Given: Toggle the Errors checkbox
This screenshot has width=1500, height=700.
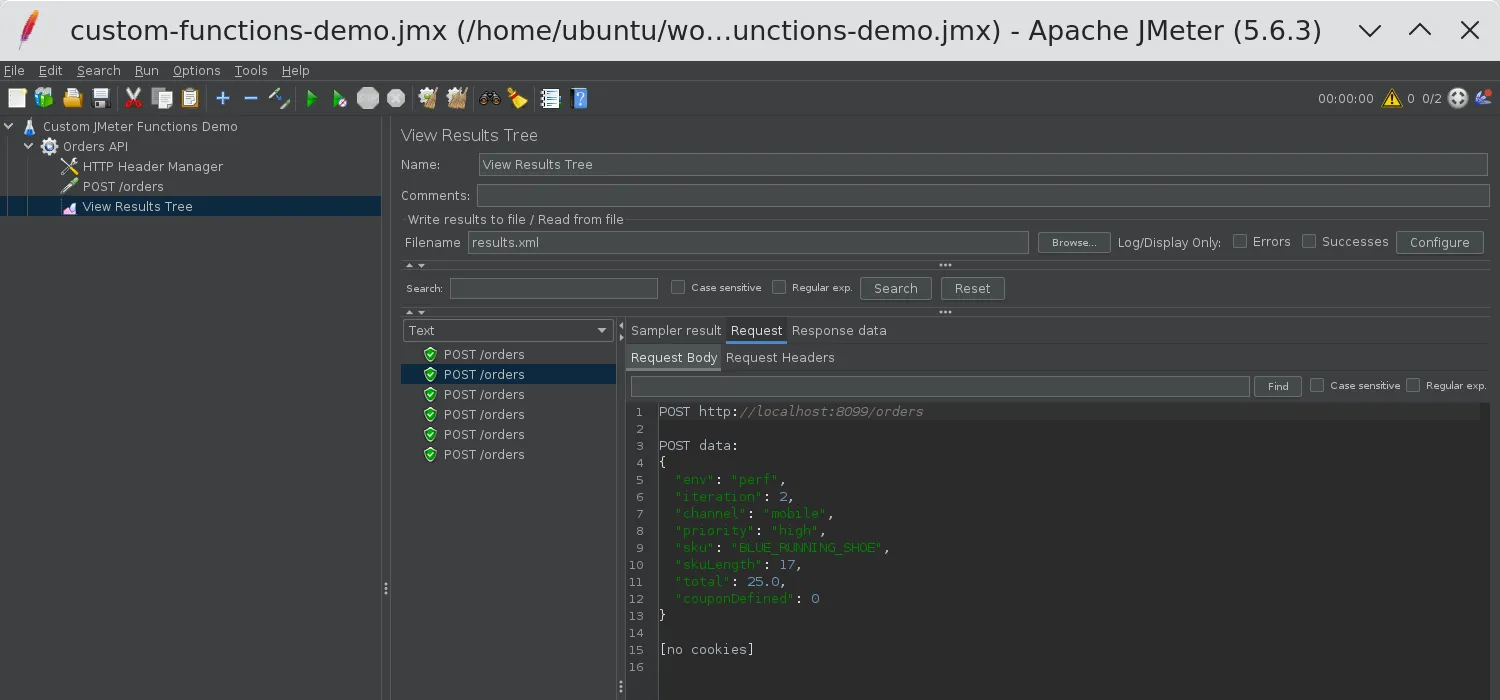Looking at the screenshot, I should tap(1240, 241).
